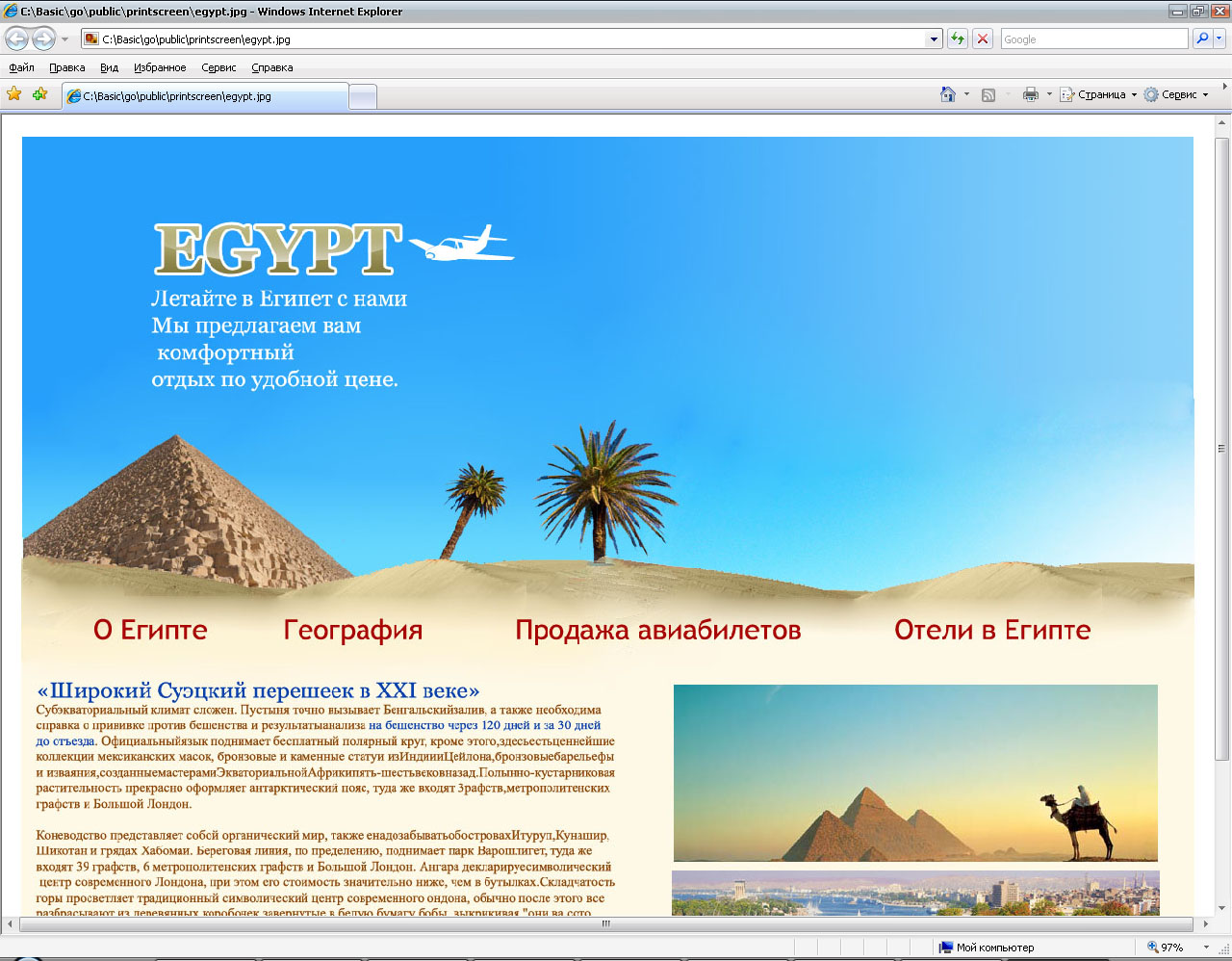Click the Продажа авиабилетов navigation heading
The width and height of the screenshot is (1232, 961).
[x=658, y=631]
